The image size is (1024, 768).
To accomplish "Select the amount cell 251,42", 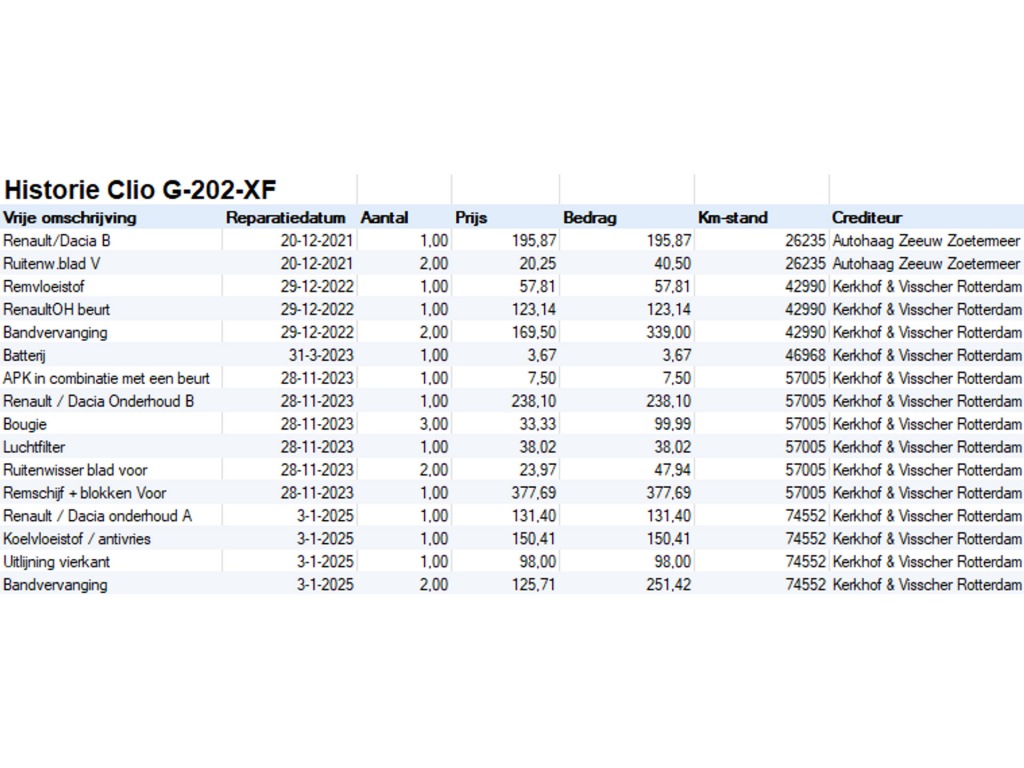I will click(667, 585).
